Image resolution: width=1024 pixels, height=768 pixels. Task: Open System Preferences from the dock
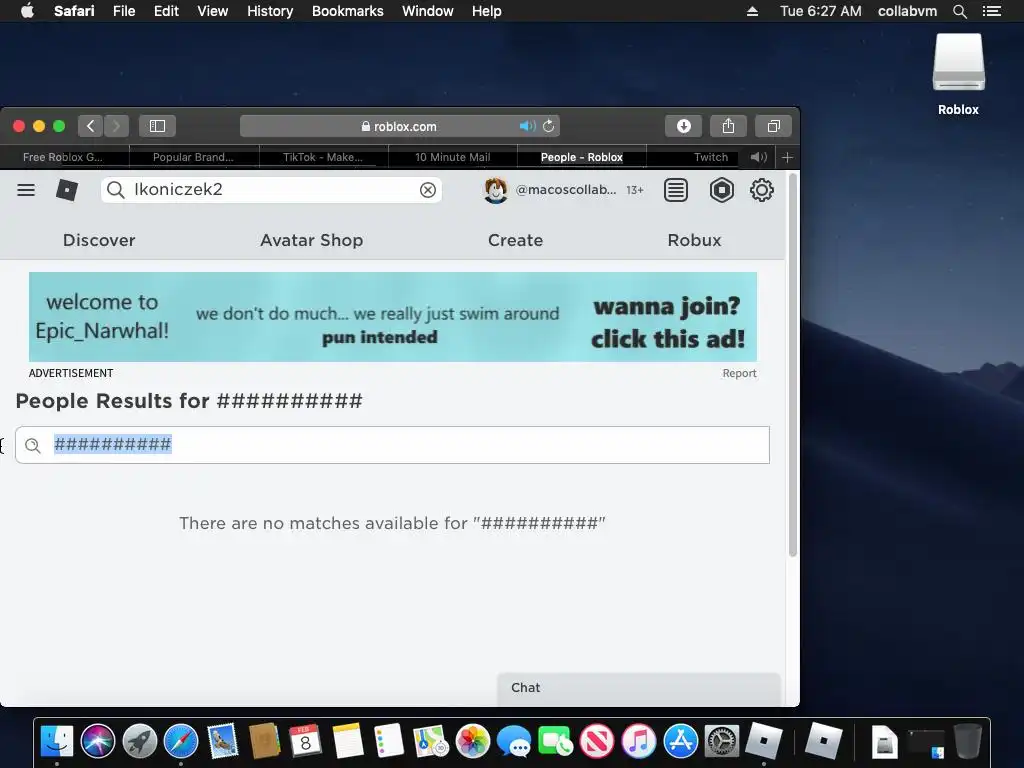point(722,741)
